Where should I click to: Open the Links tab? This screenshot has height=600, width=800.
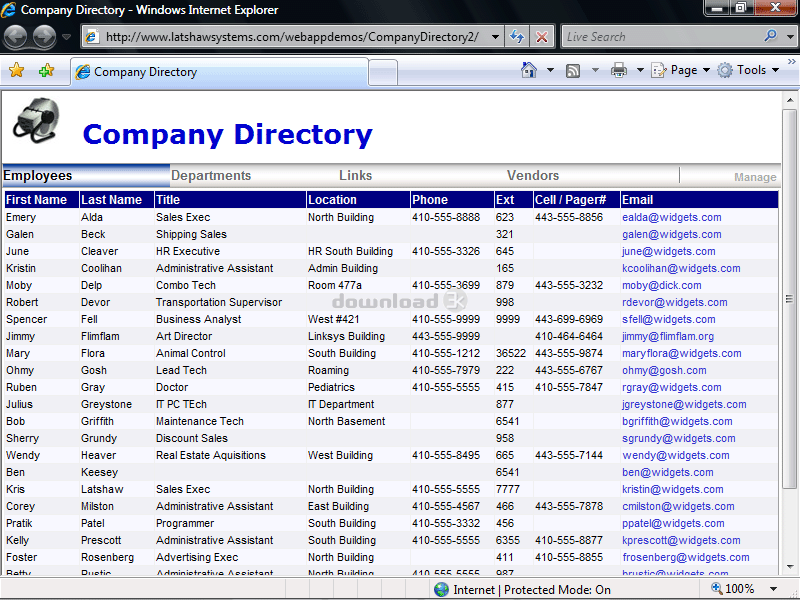356,176
